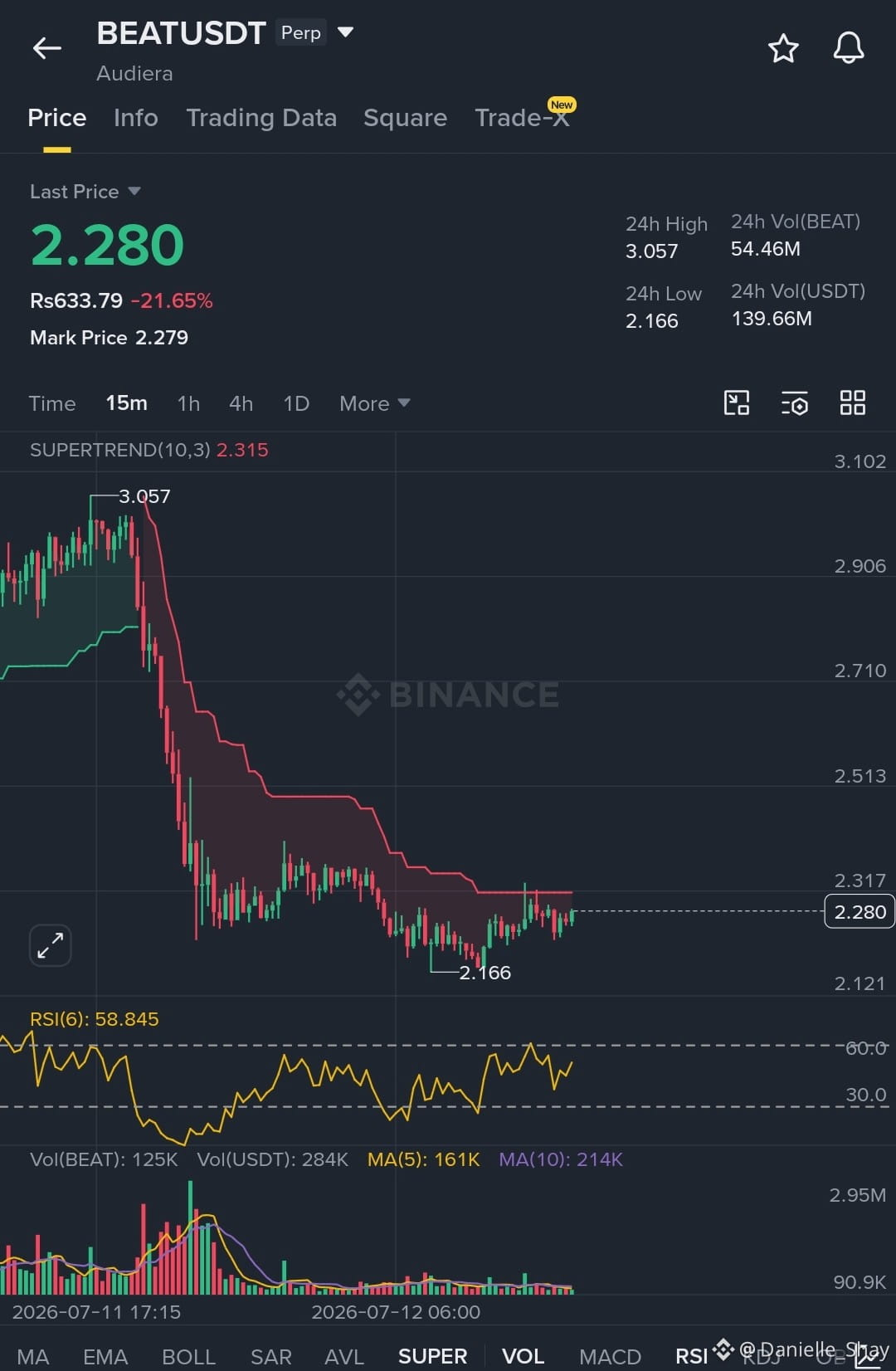The width and height of the screenshot is (896, 1371).
Task: Click the Vol(BEAT): 125K label
Action: click(x=104, y=1159)
